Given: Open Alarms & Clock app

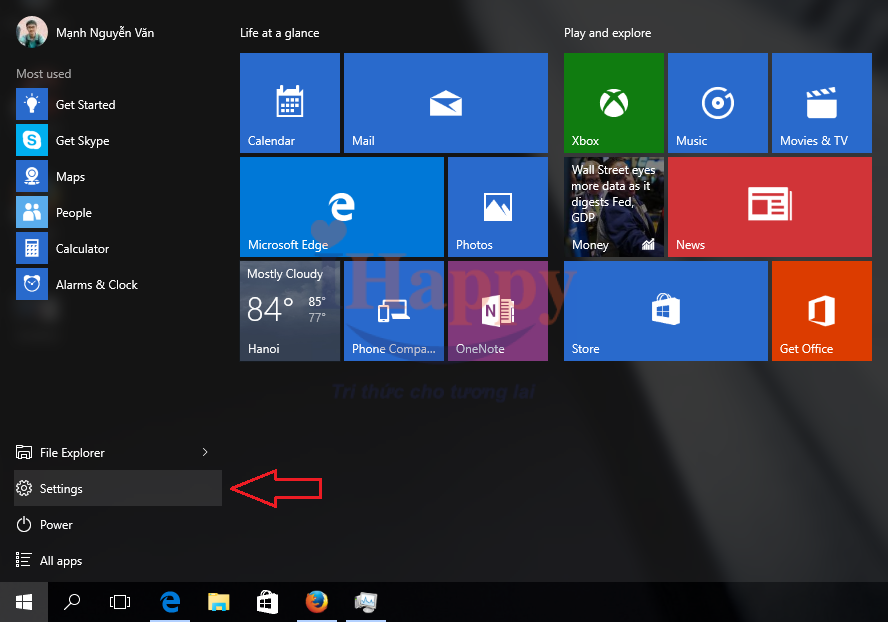Looking at the screenshot, I should pos(118,285).
